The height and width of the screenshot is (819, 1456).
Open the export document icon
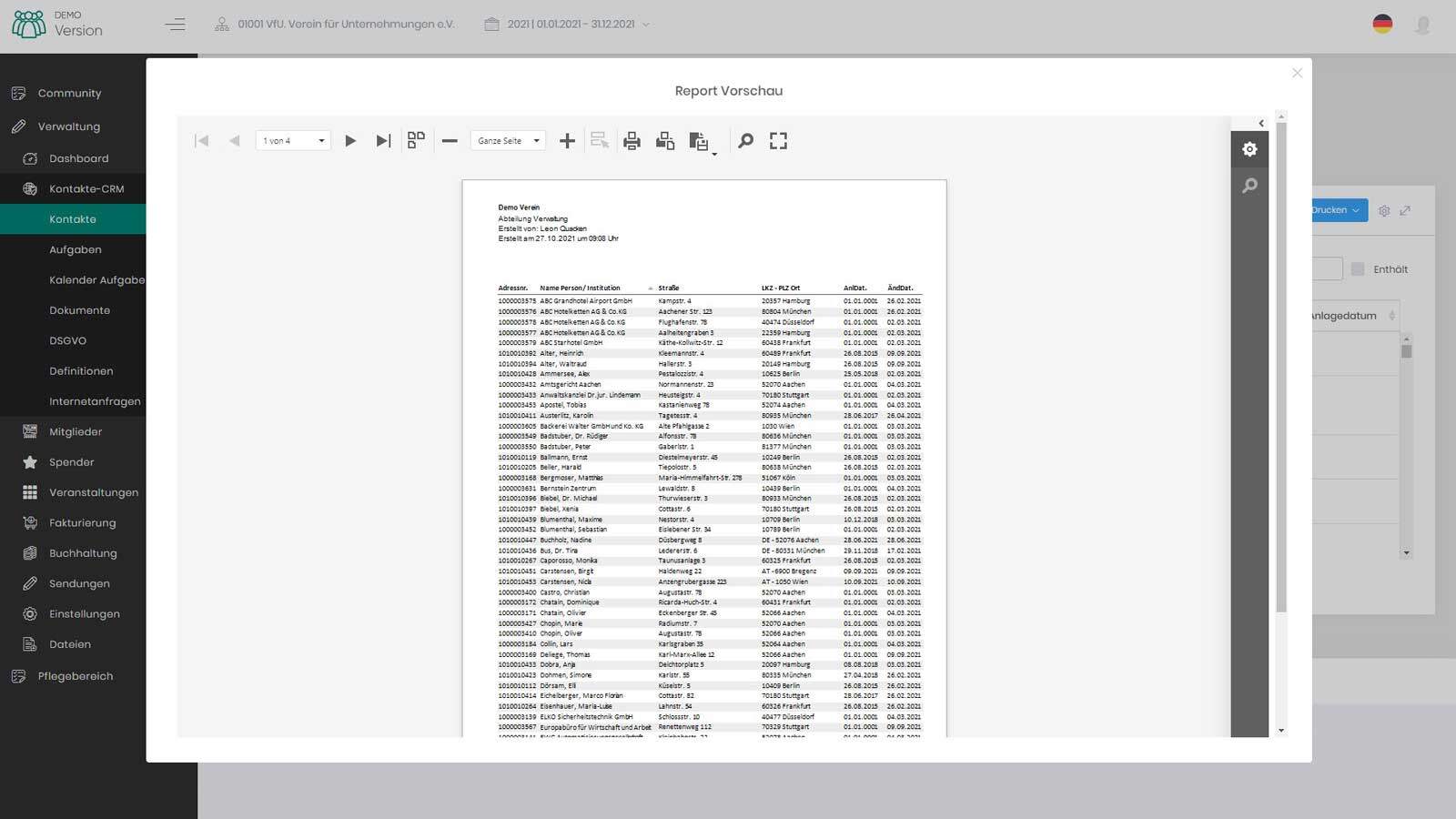(x=698, y=141)
